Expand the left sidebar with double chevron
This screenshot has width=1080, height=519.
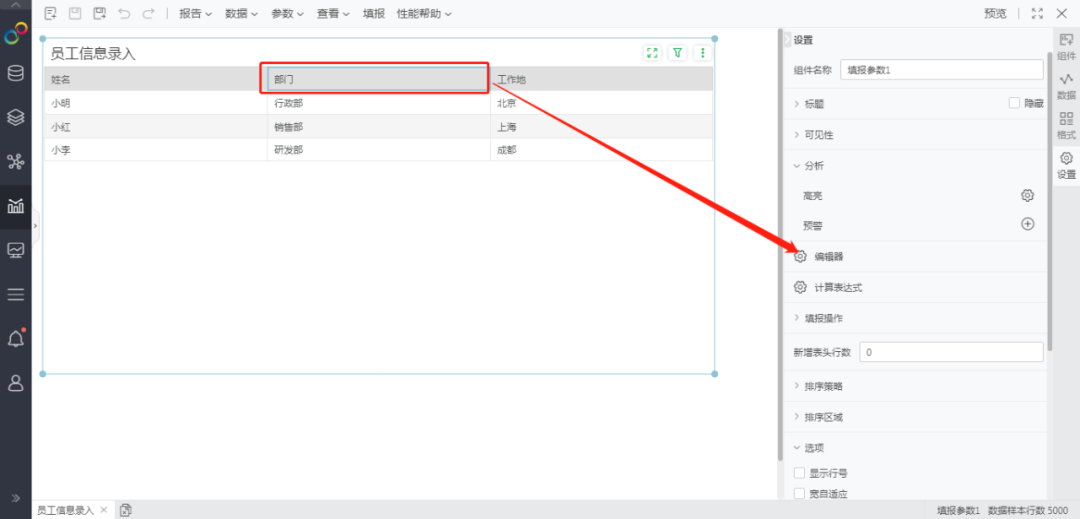click(x=16, y=498)
